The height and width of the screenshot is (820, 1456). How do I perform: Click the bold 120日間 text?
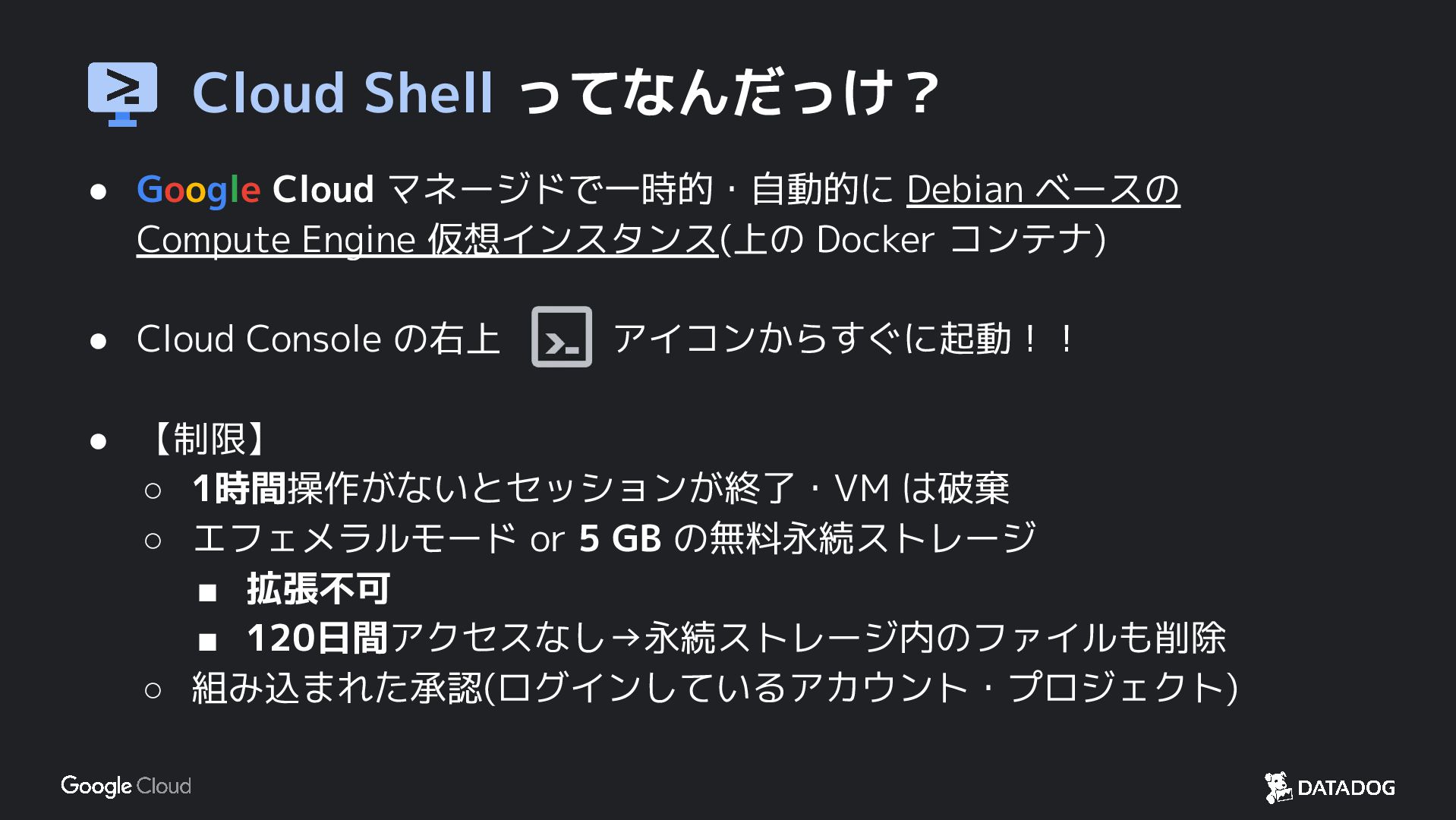click(317, 638)
